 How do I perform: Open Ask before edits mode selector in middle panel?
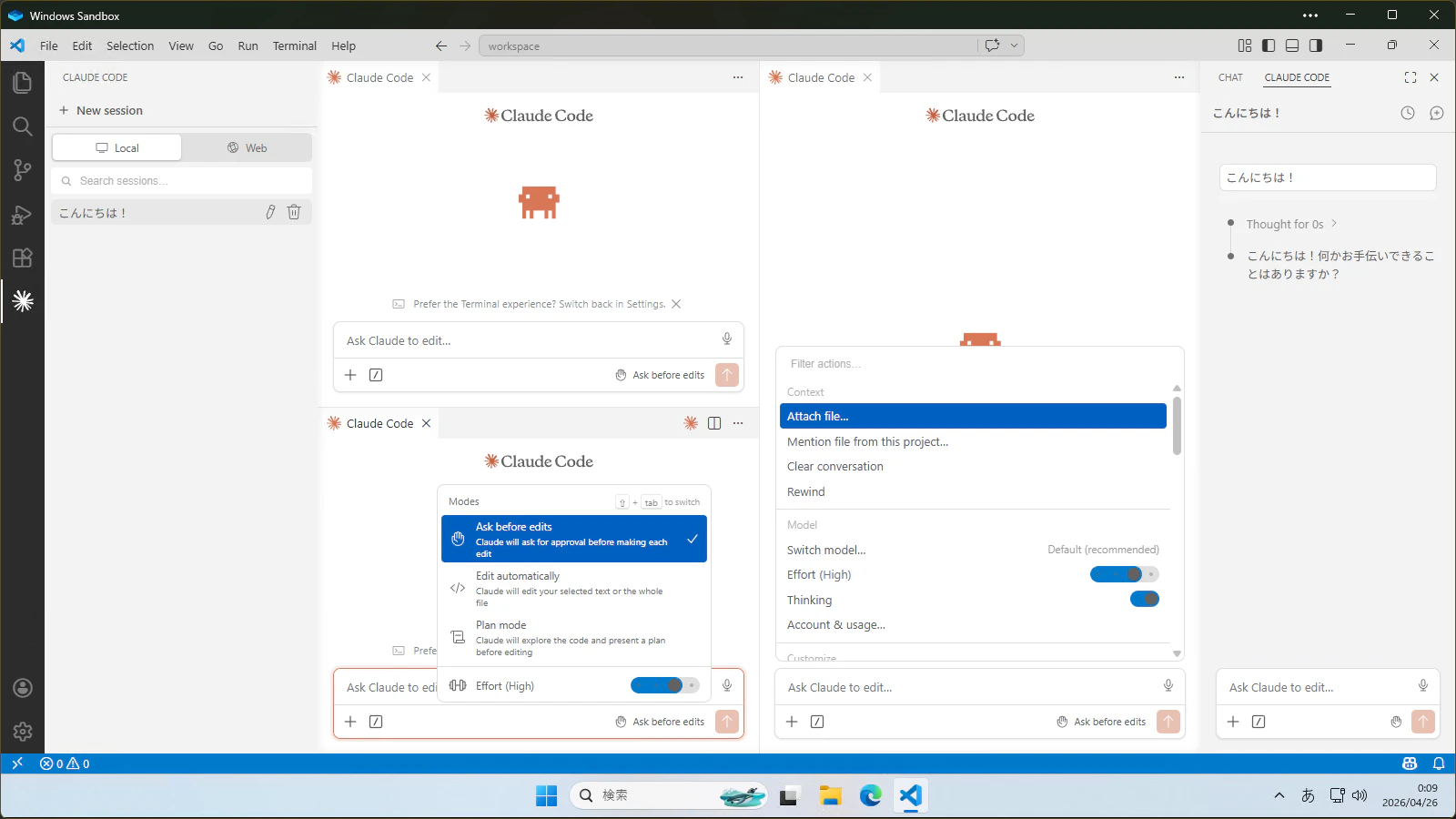pos(1101,722)
